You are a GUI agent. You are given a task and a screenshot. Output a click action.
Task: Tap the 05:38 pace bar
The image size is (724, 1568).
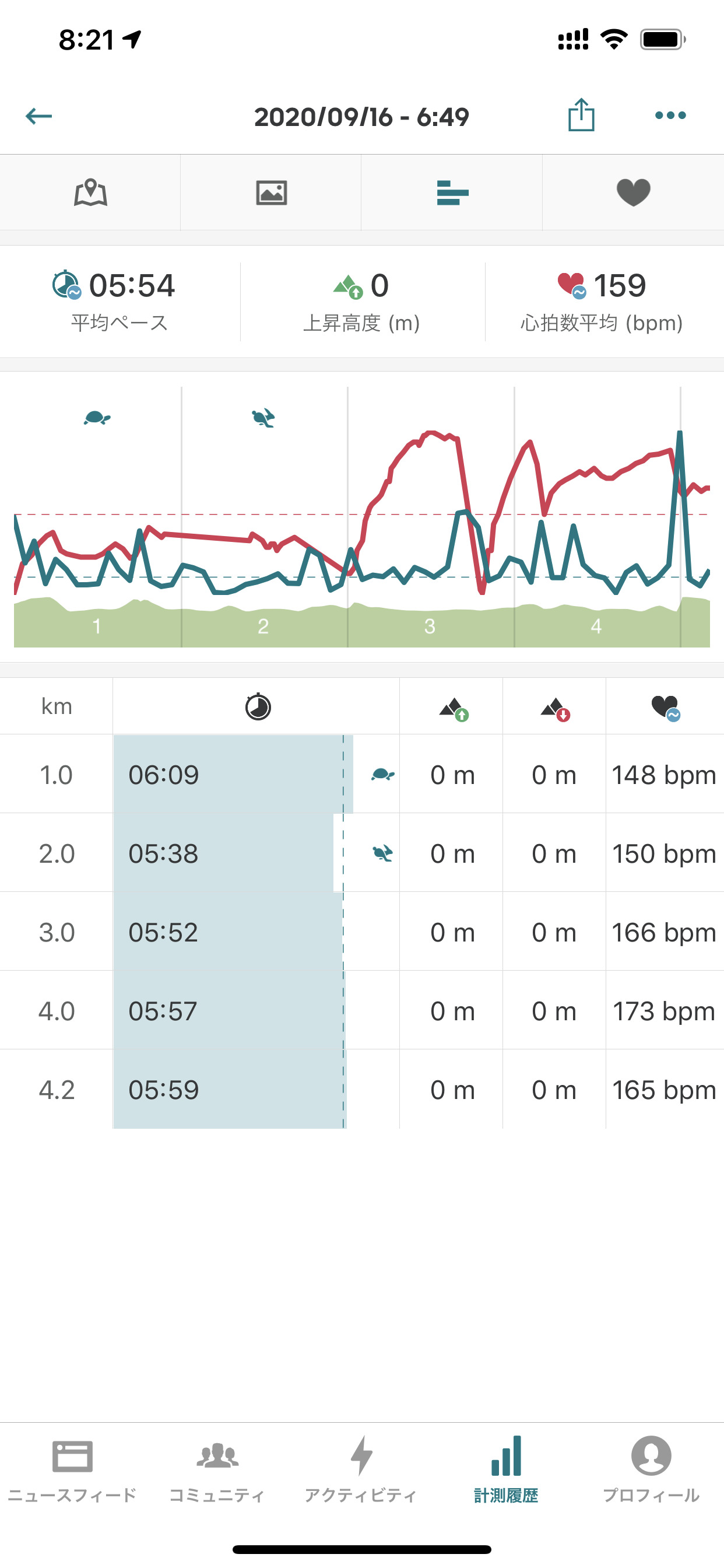(x=224, y=853)
